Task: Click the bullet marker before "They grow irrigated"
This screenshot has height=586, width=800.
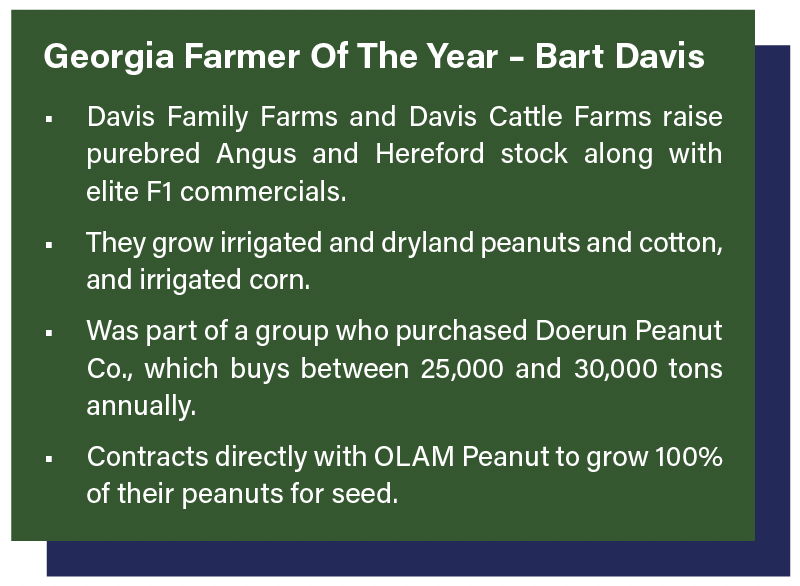Action: coord(48,246)
